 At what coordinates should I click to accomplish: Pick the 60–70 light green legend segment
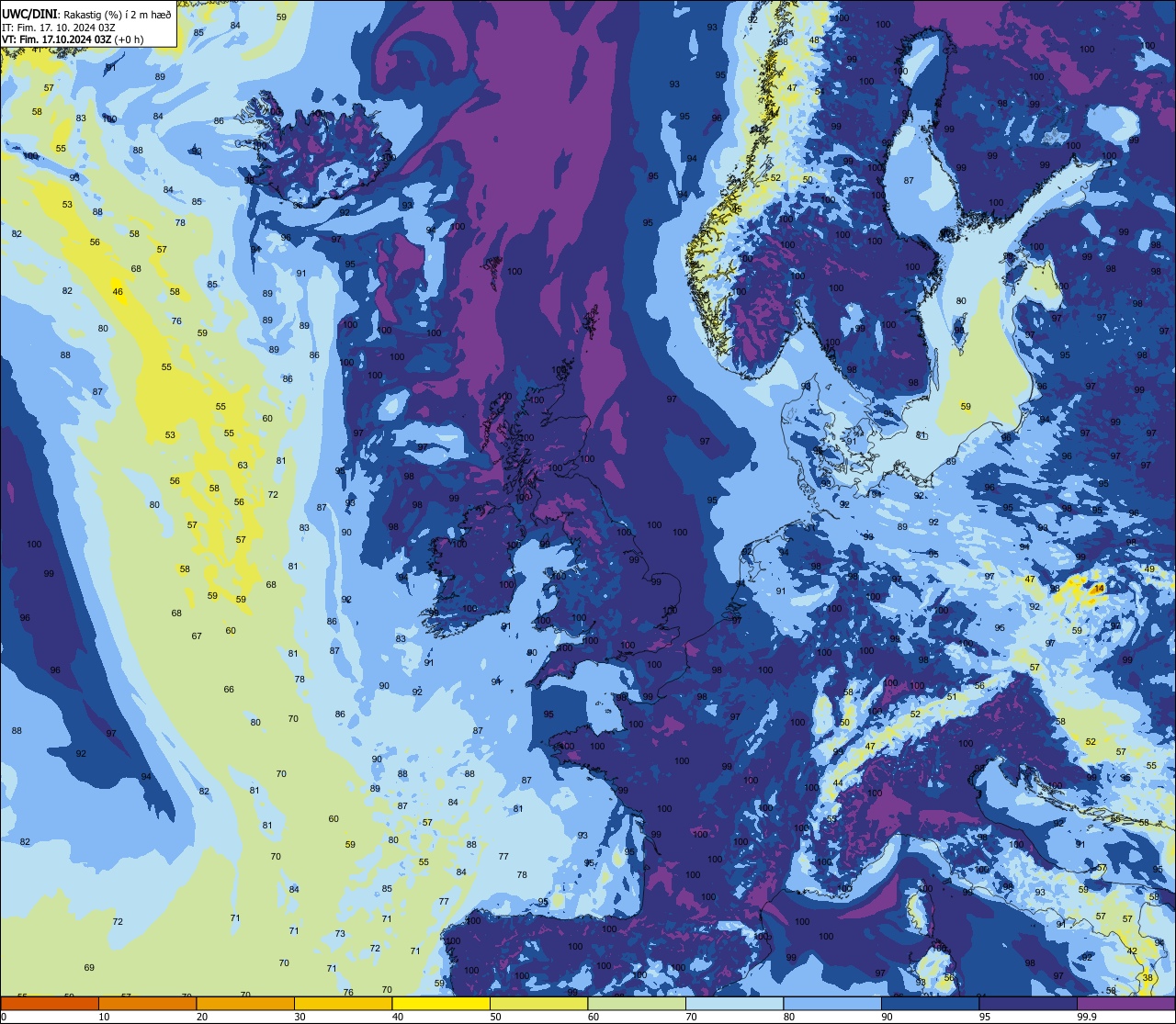(637, 1004)
